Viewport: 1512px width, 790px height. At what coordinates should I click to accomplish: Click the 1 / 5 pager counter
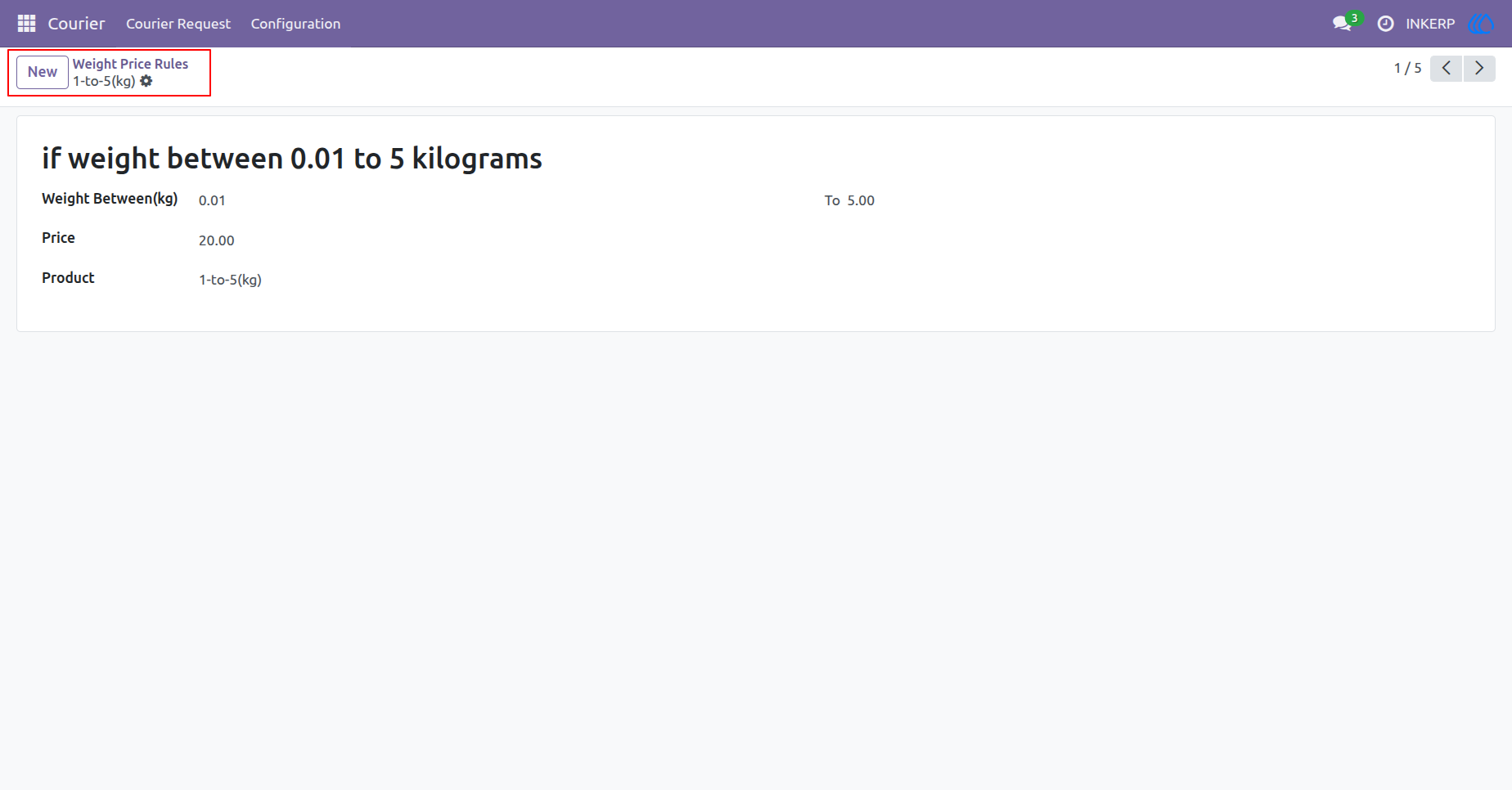pos(1407,69)
